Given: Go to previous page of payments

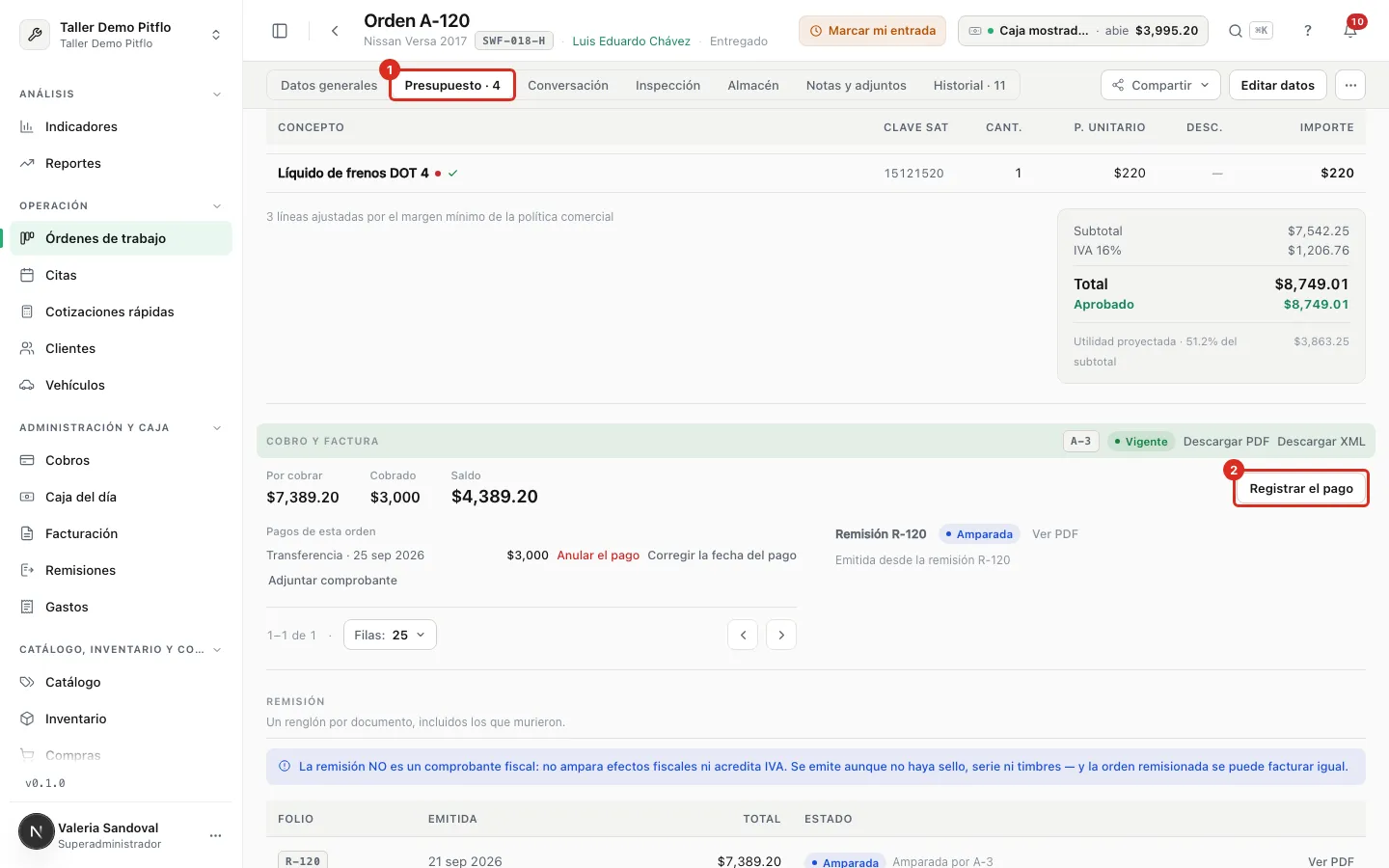Looking at the screenshot, I should (x=743, y=635).
